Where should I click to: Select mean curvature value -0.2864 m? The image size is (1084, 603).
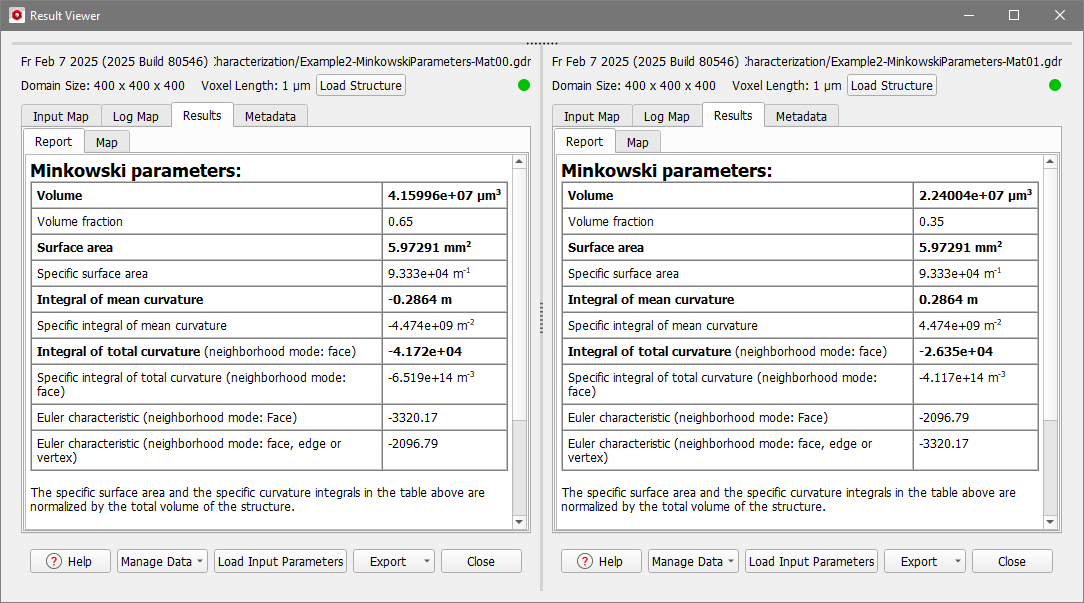(x=420, y=299)
